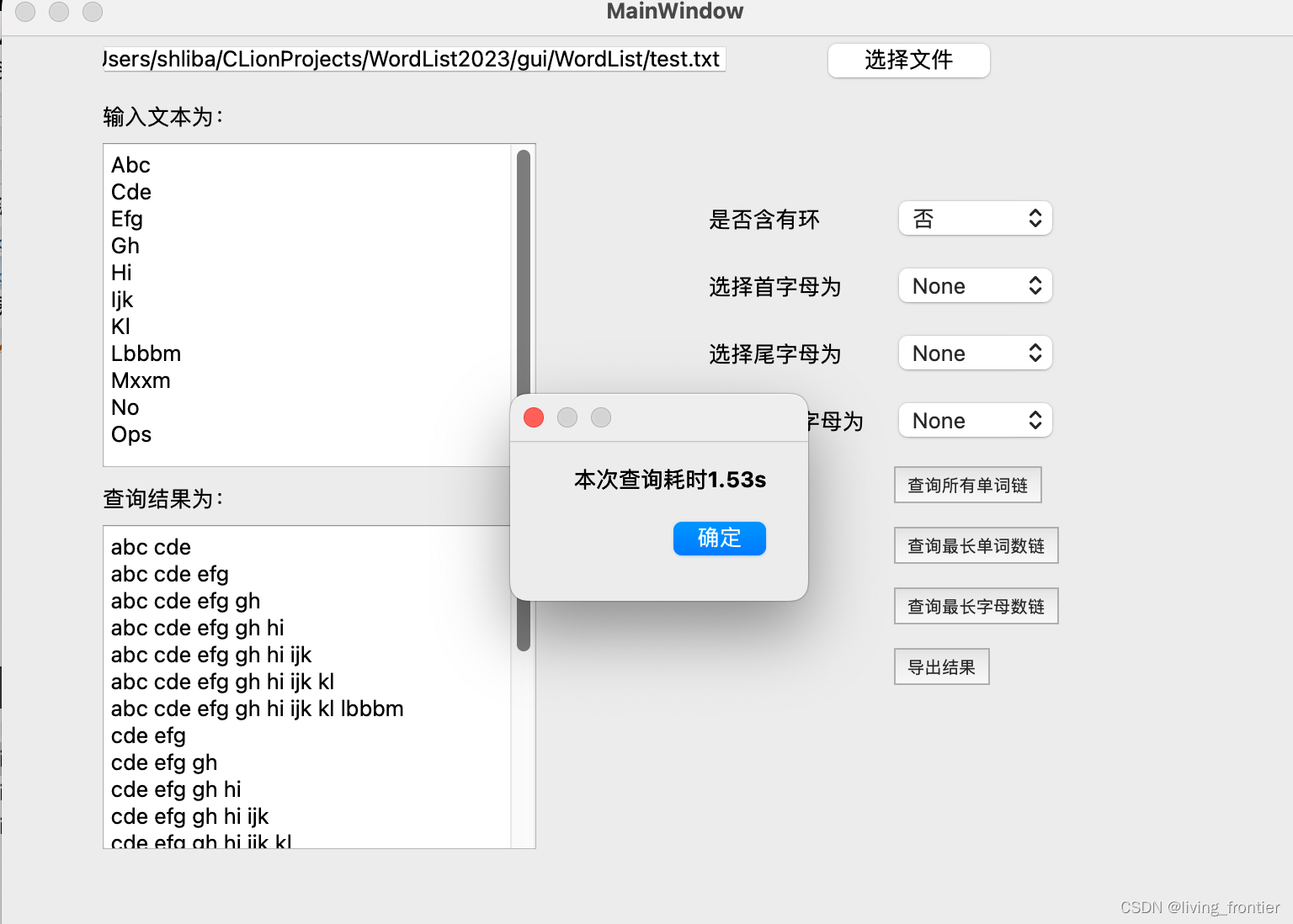Click the 'Cde' line in input text
Image resolution: width=1293 pixels, height=924 pixels.
[131, 192]
